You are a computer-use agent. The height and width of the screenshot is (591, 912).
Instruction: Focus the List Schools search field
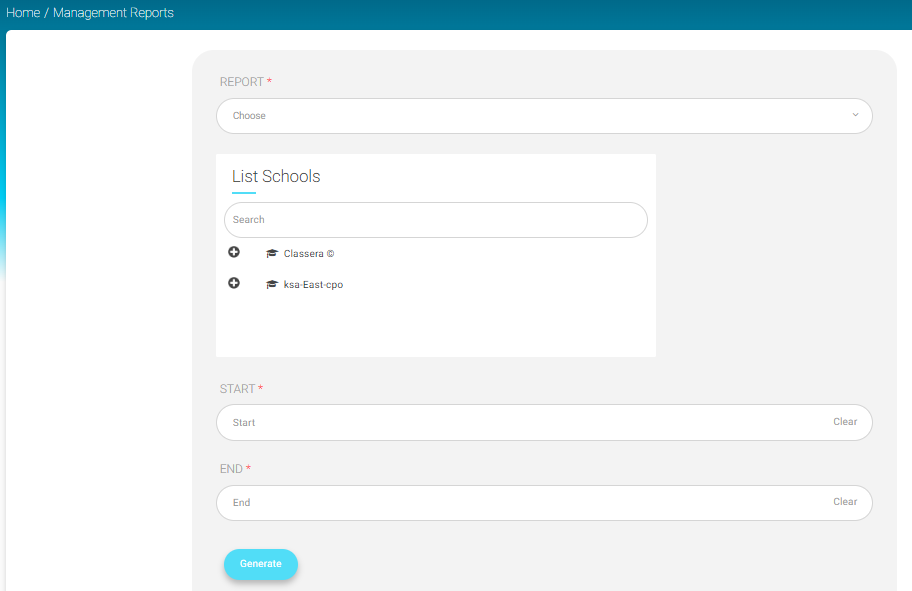[435, 220]
